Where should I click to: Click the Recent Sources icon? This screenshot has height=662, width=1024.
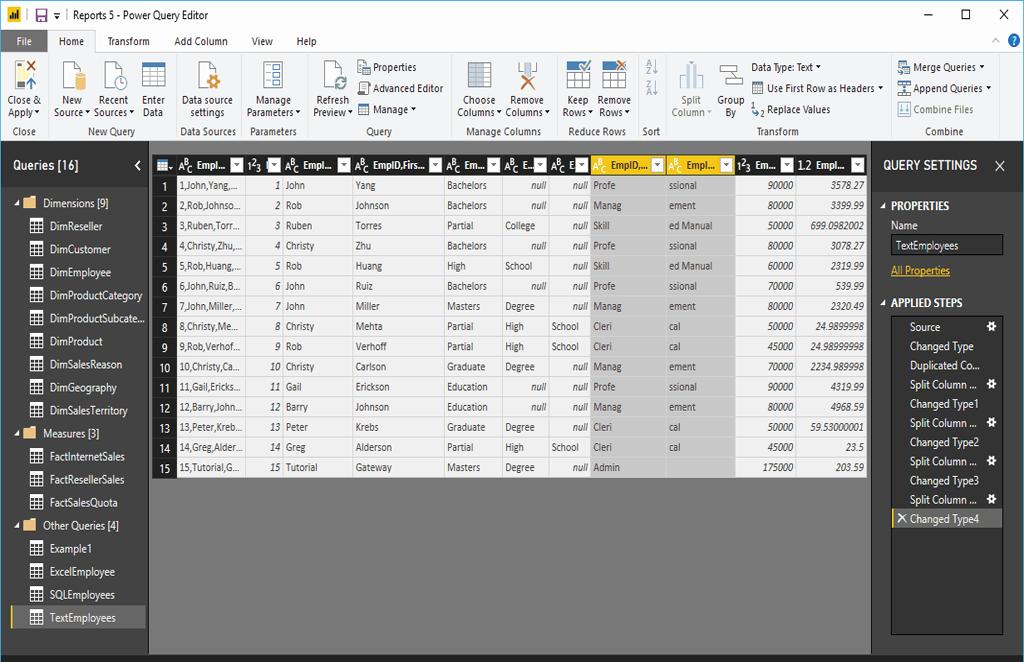(114, 75)
